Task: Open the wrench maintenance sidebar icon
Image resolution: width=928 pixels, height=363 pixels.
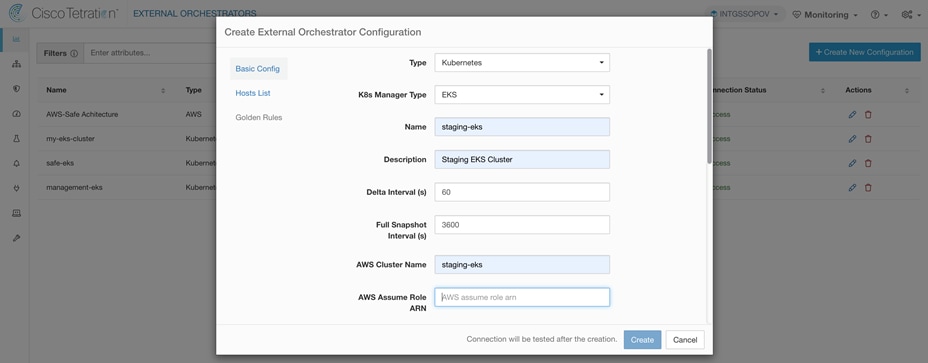Action: (17, 237)
